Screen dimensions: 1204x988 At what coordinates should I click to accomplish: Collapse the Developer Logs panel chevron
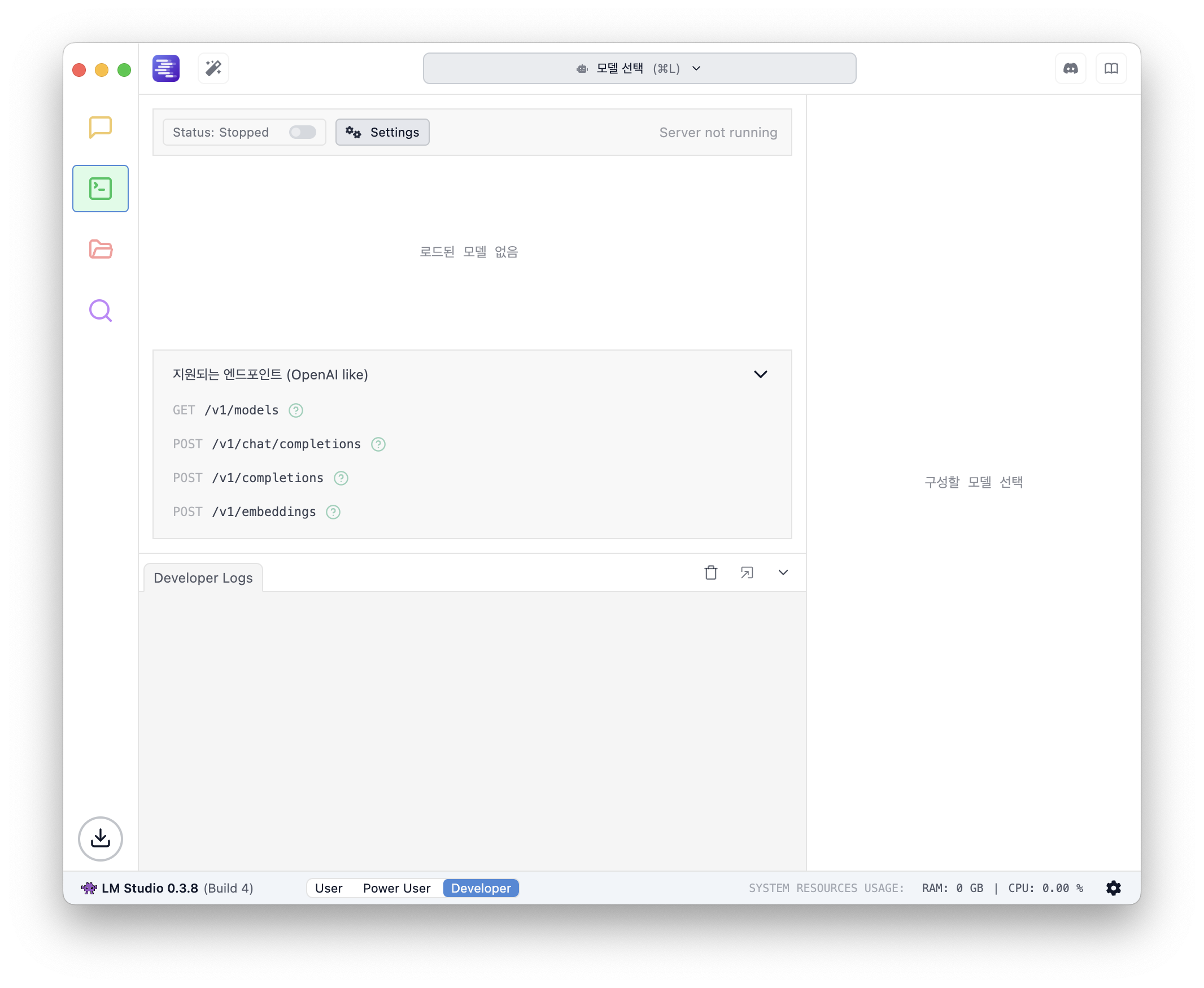[783, 572]
